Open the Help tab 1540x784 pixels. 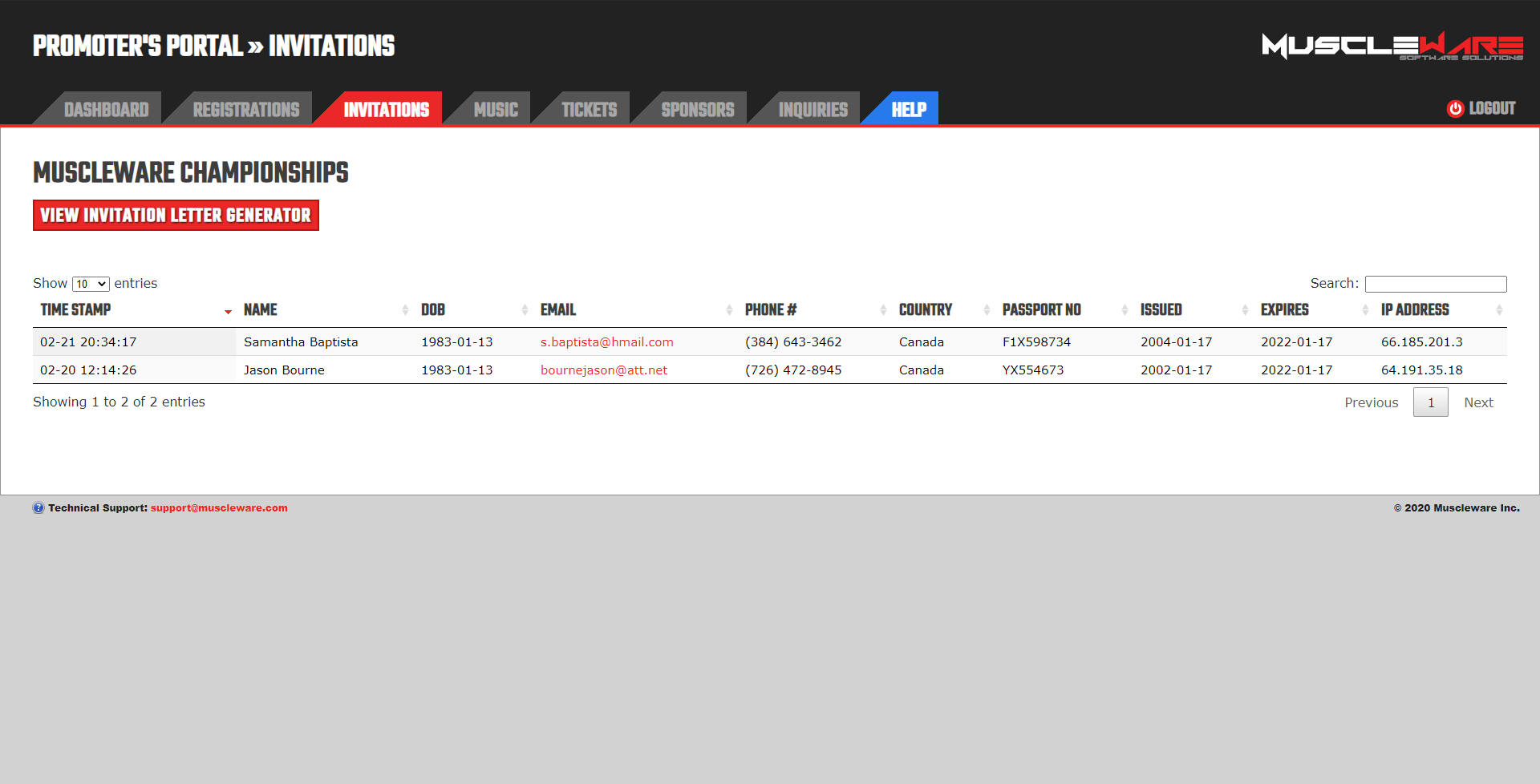point(909,110)
